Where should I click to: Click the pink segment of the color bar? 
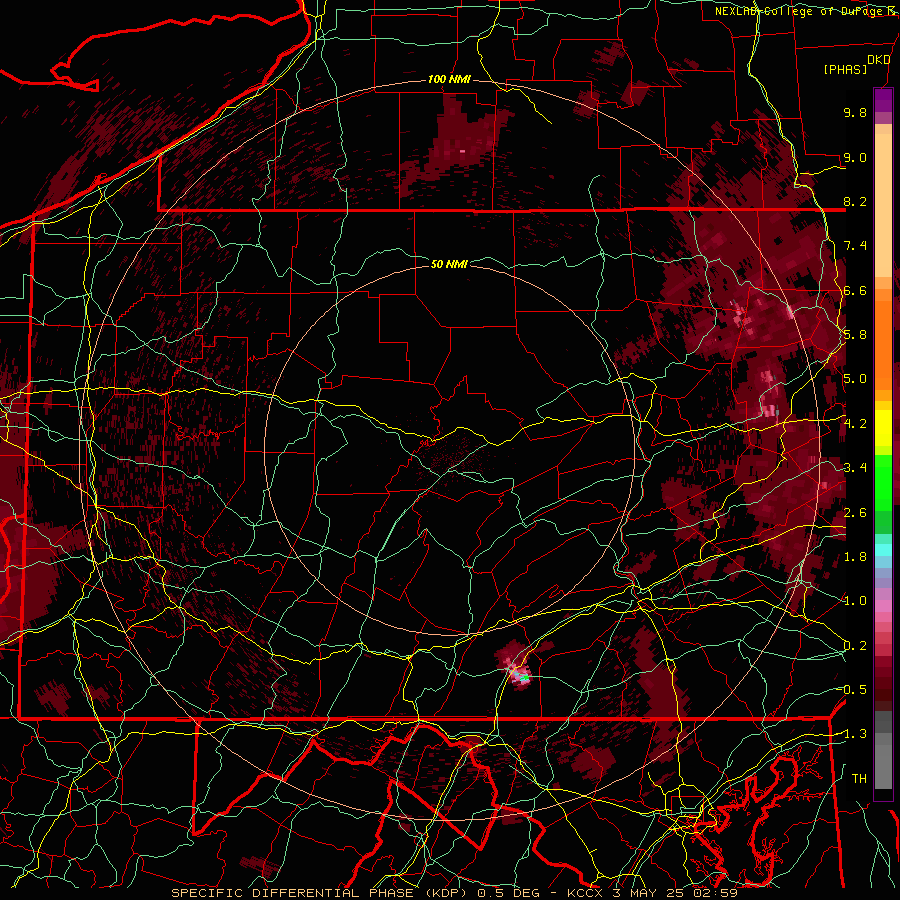click(x=883, y=606)
